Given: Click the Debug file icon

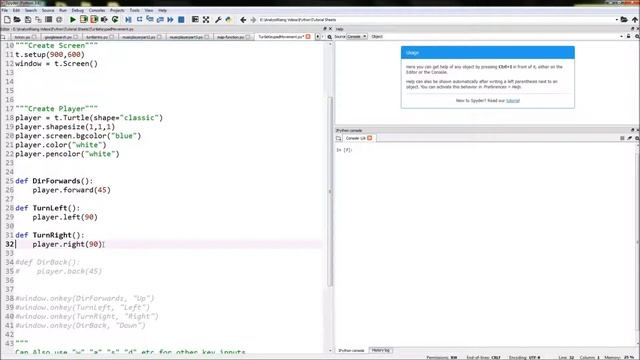Looking at the screenshot, I should pyautogui.click(x=129, y=20).
